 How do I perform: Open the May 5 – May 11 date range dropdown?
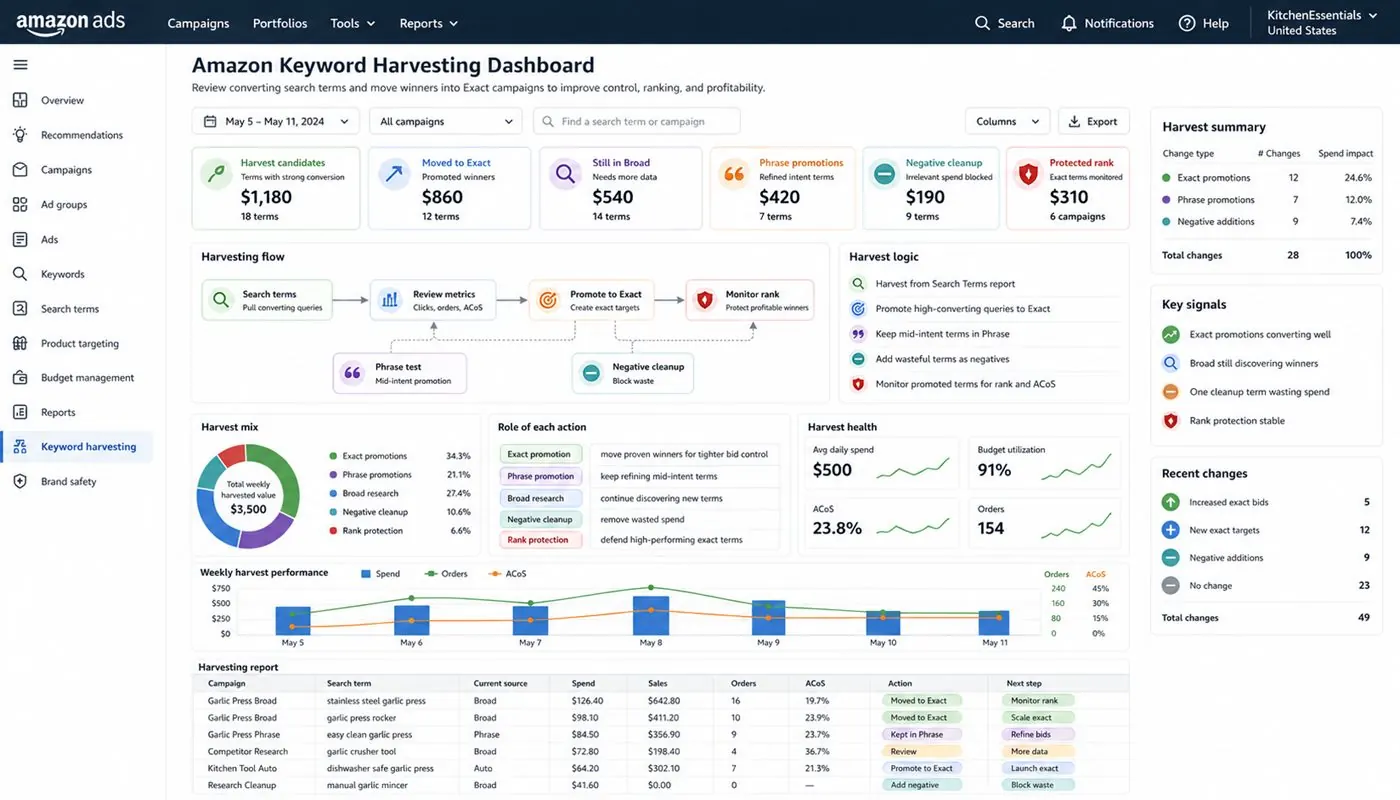pos(275,121)
